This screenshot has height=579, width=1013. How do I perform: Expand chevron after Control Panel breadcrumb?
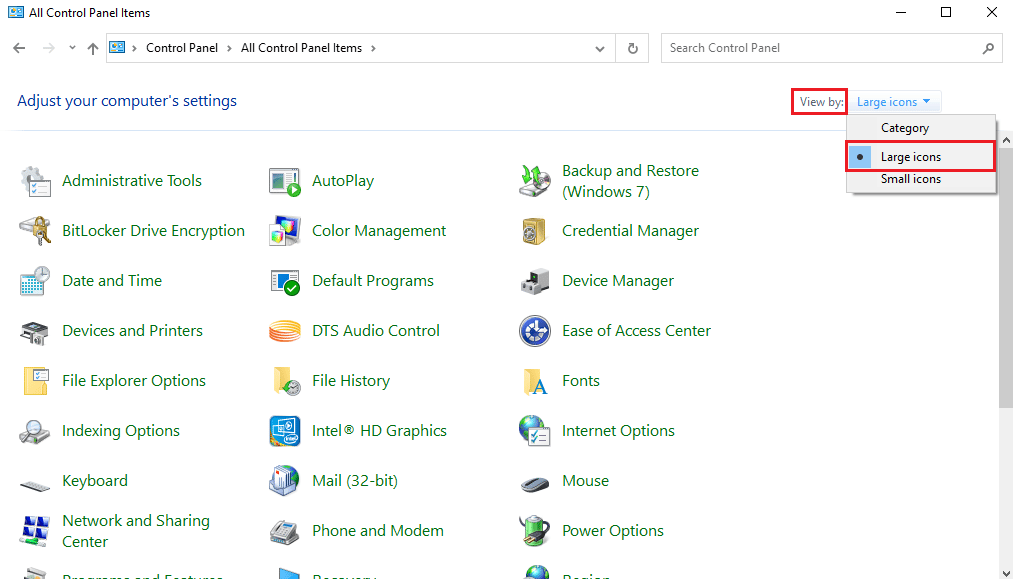[229, 48]
